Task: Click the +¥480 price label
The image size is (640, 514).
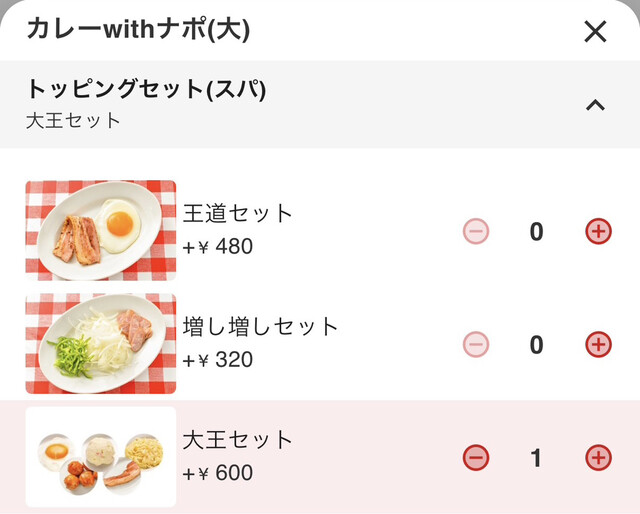Action: point(218,246)
